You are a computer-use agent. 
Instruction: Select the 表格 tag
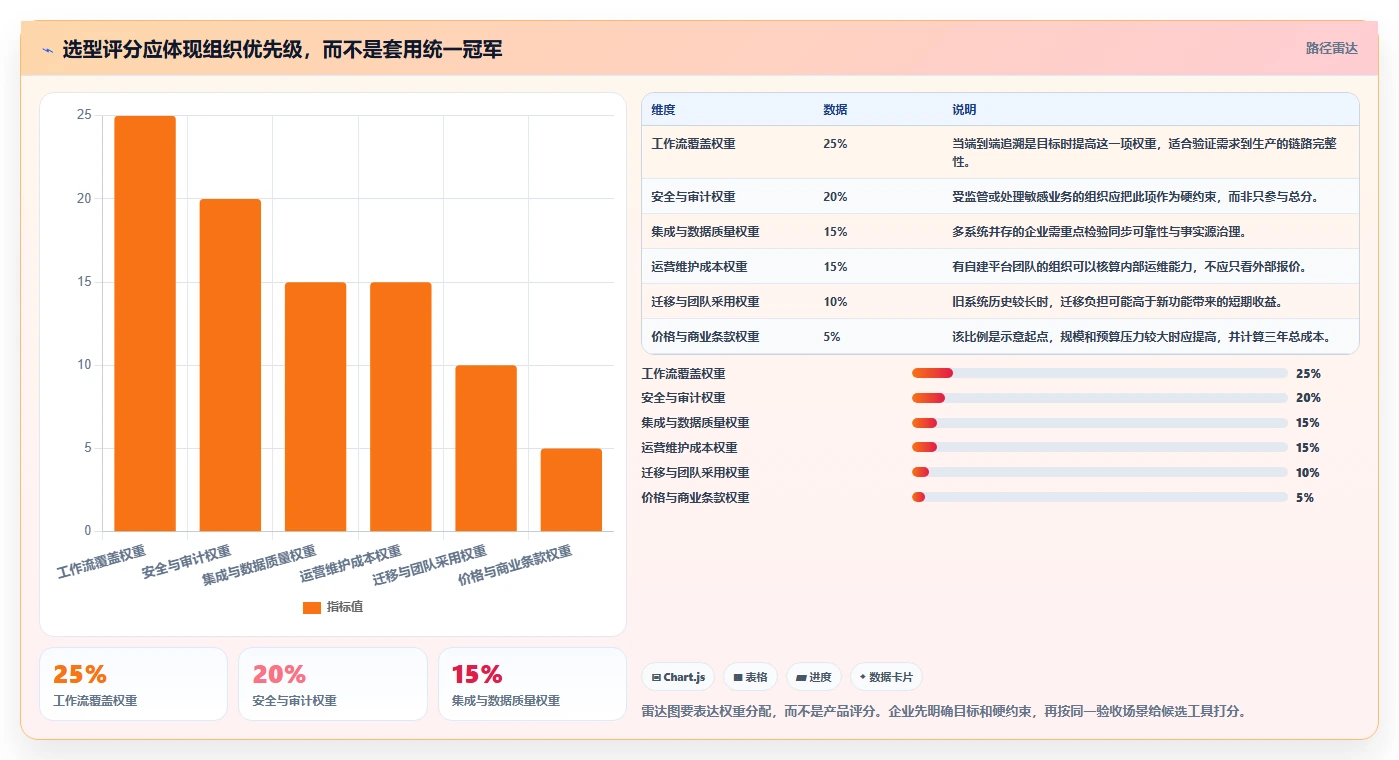coord(750,677)
